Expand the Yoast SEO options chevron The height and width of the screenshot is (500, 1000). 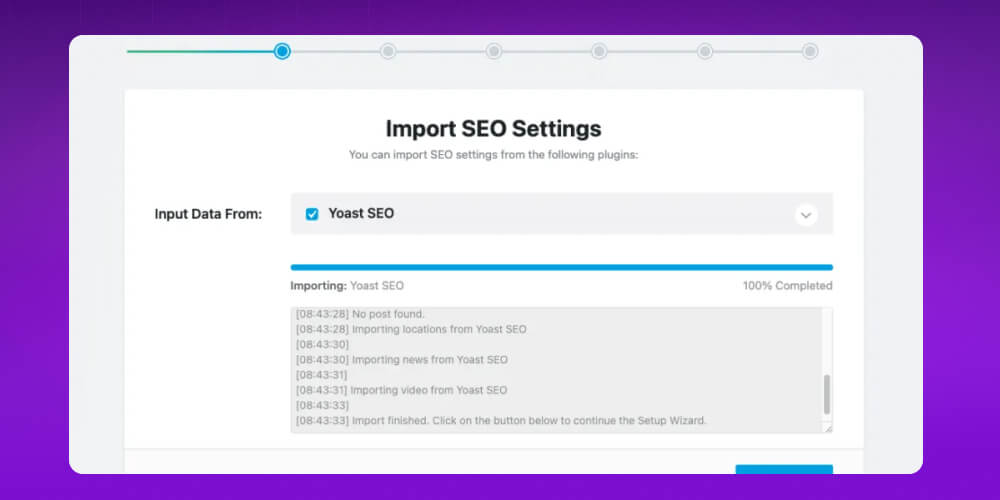click(806, 215)
